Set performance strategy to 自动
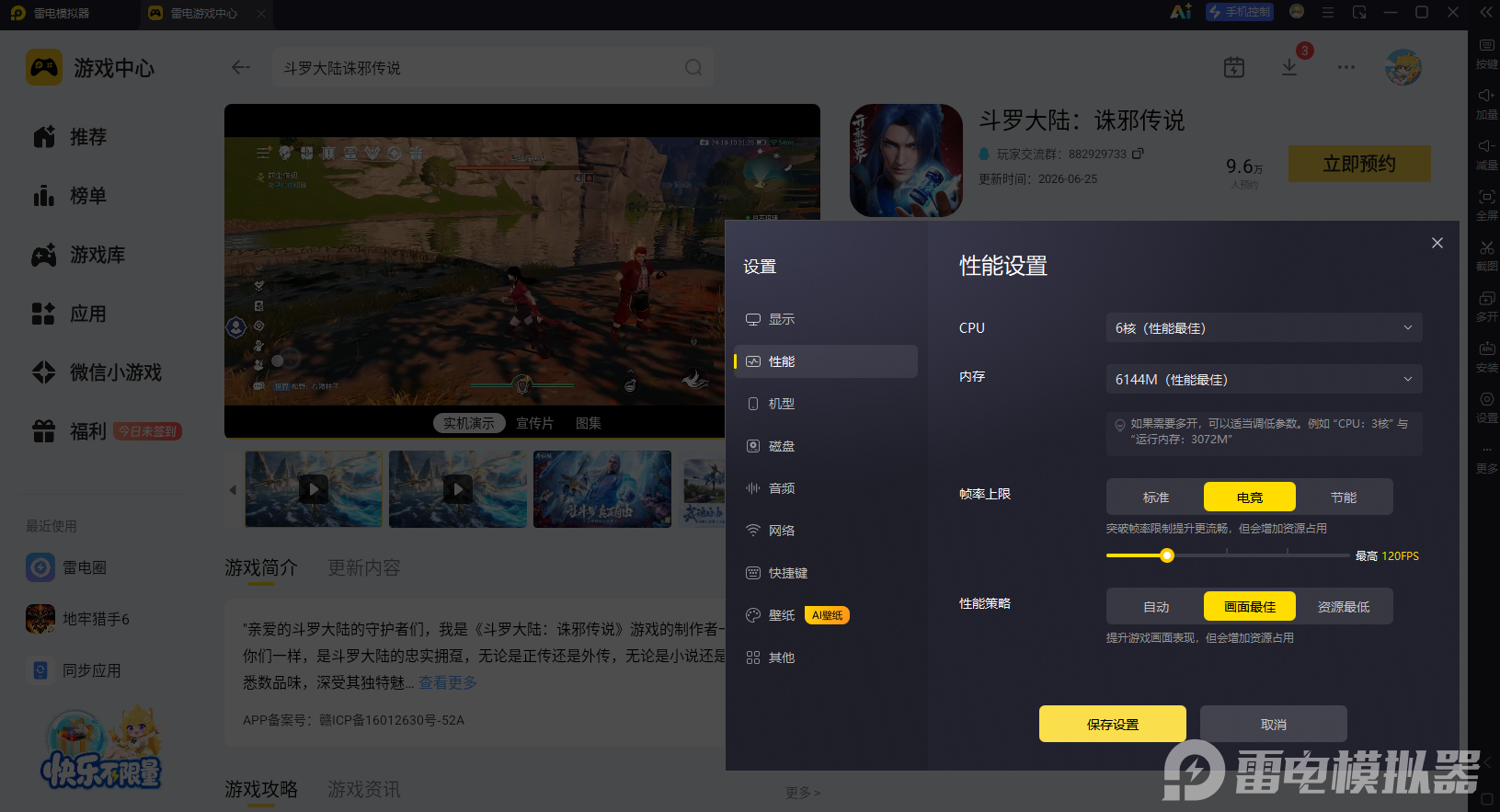1500x812 pixels. [1156, 607]
